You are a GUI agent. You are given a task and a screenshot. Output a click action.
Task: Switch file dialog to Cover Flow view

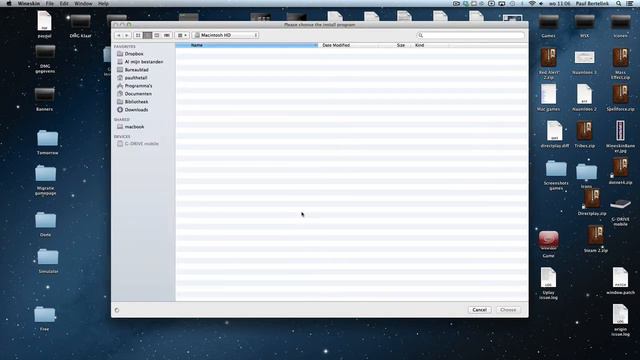click(167, 36)
